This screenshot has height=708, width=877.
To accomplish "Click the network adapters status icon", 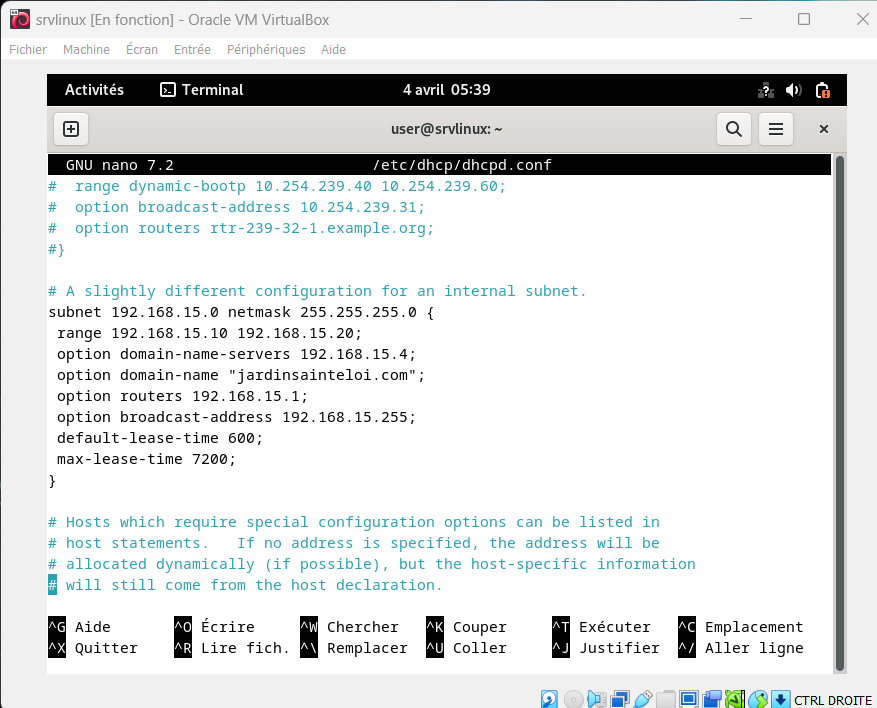I will point(620,699).
